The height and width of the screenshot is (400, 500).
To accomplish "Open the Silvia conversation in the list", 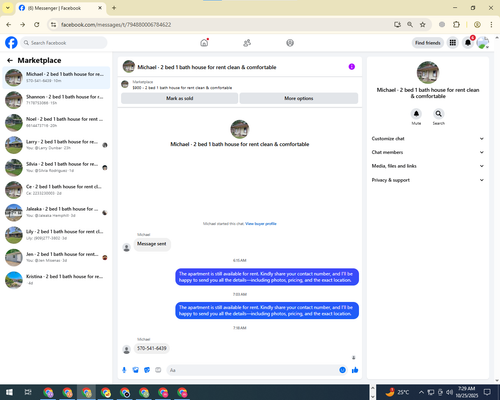I will 56,167.
